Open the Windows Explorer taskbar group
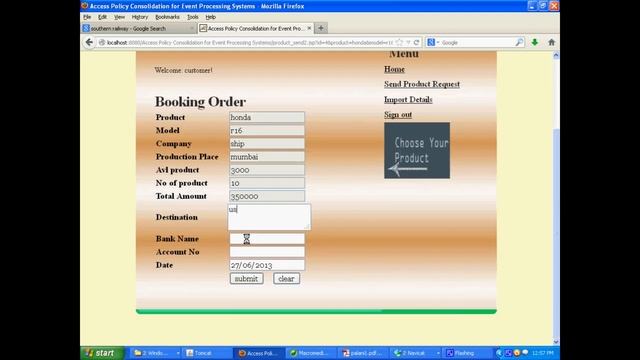Screen dimensions: 640x360 coord(156,353)
